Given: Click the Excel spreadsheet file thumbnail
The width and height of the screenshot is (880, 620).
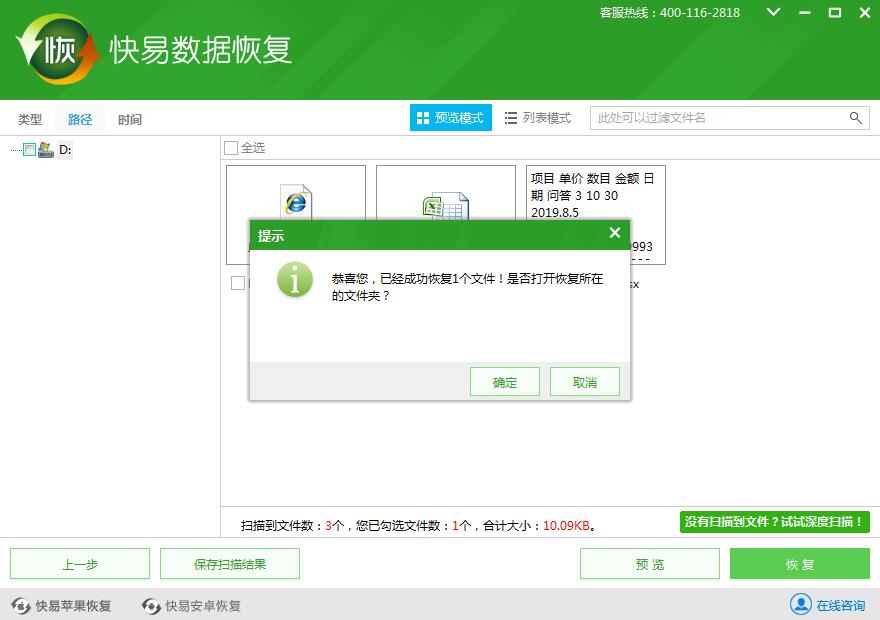Looking at the screenshot, I should (446, 203).
